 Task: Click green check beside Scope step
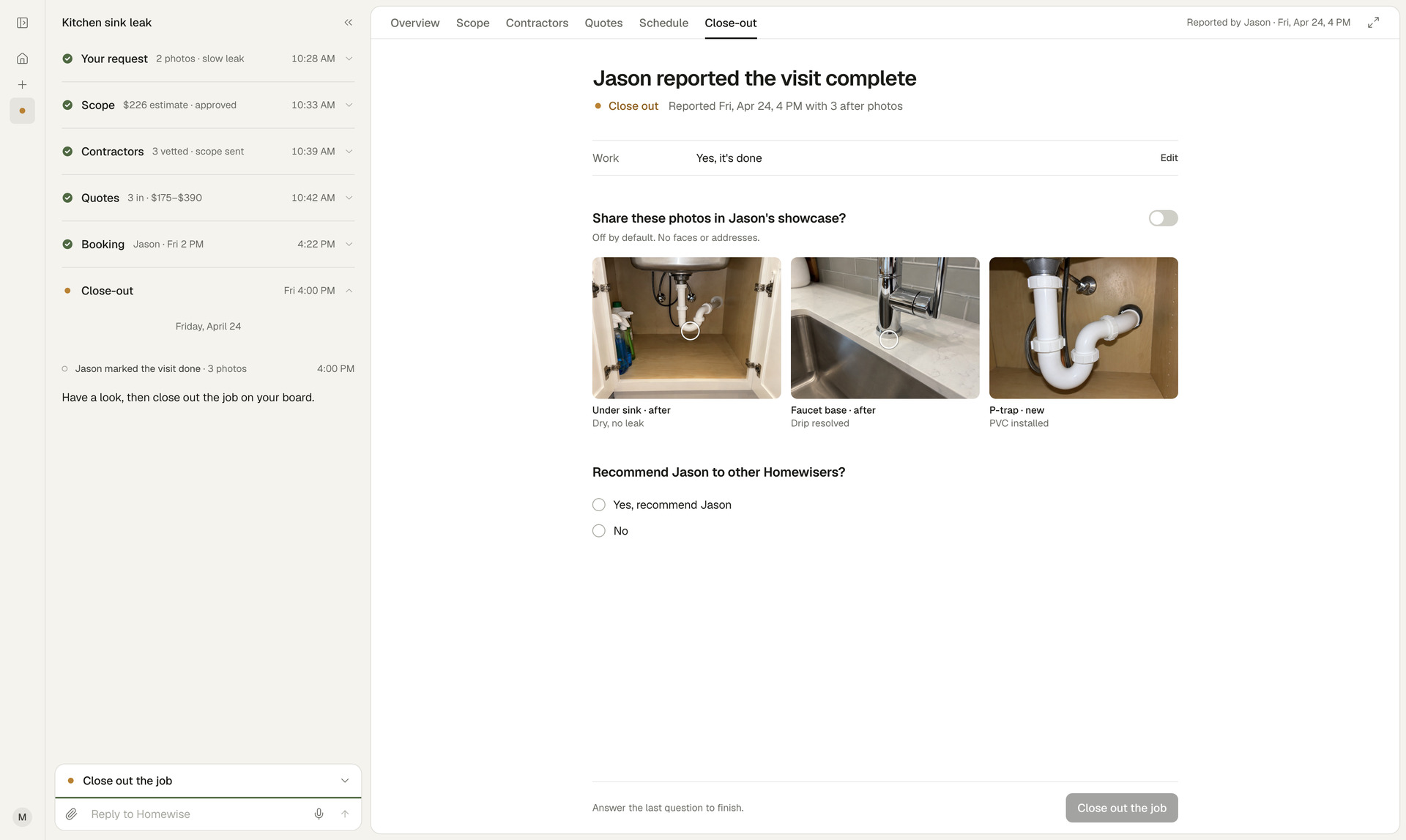pyautogui.click(x=67, y=105)
